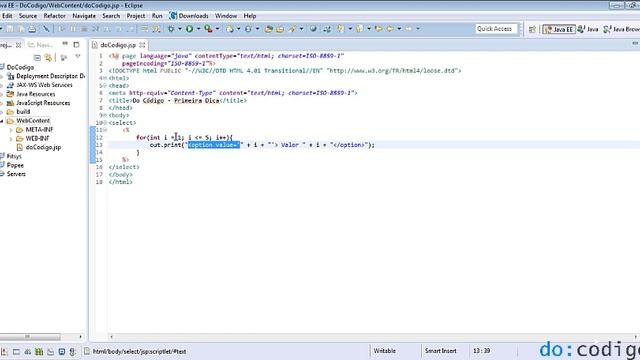The image size is (640, 360).
Task: Select the build folder in tree
Action: click(23, 112)
